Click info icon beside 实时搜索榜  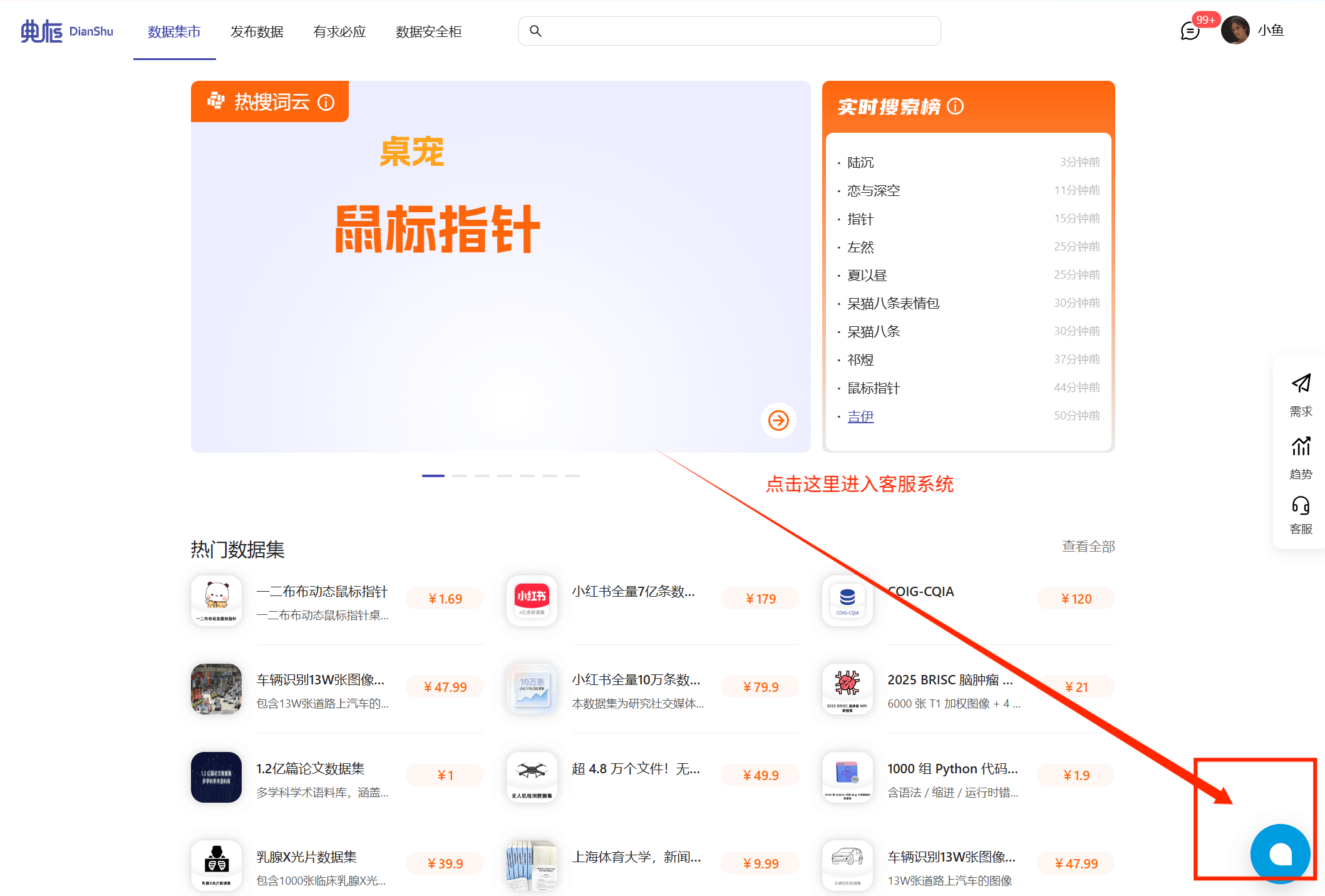[x=956, y=106]
